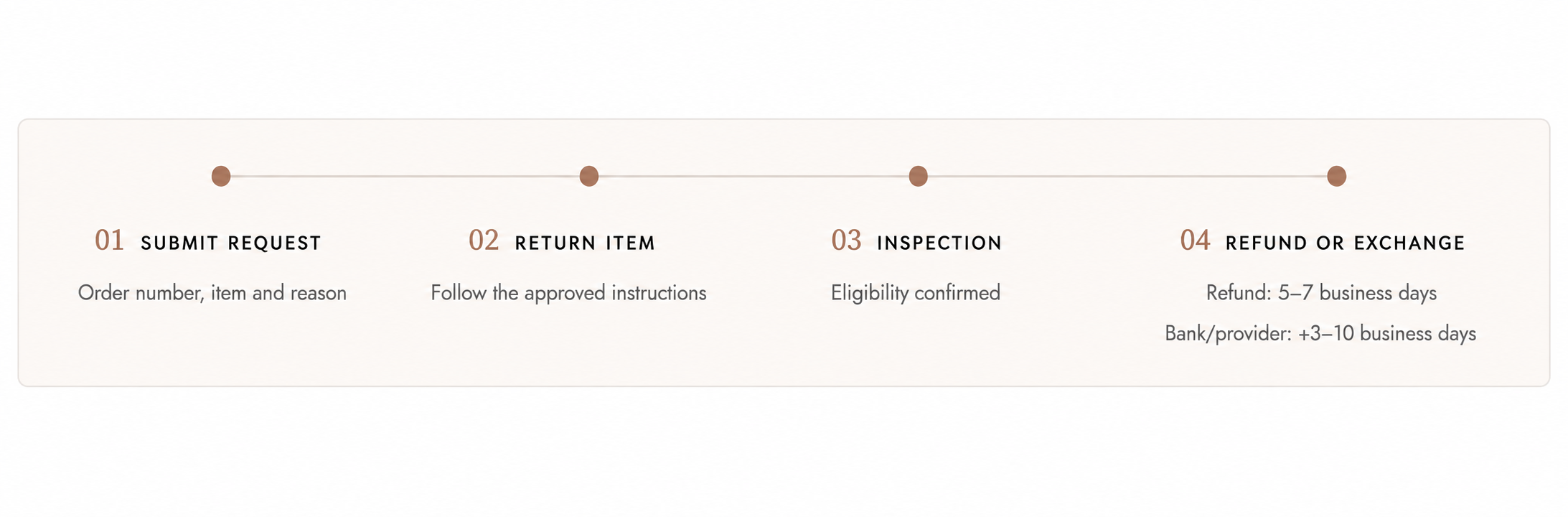Viewport: 1568px width, 517px height.
Task: Click the last timeline dot above Refund or Exchange
Action: click(x=1337, y=176)
